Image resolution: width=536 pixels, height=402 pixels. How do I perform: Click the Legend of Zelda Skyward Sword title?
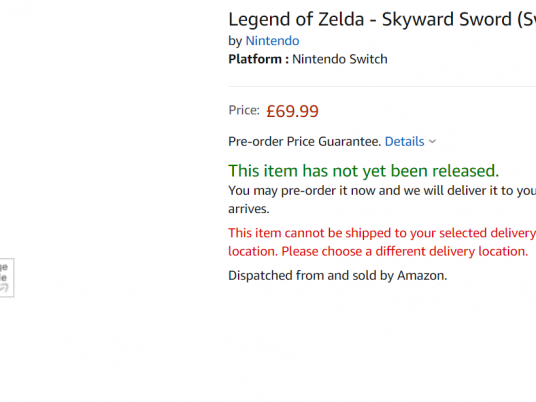(382, 19)
